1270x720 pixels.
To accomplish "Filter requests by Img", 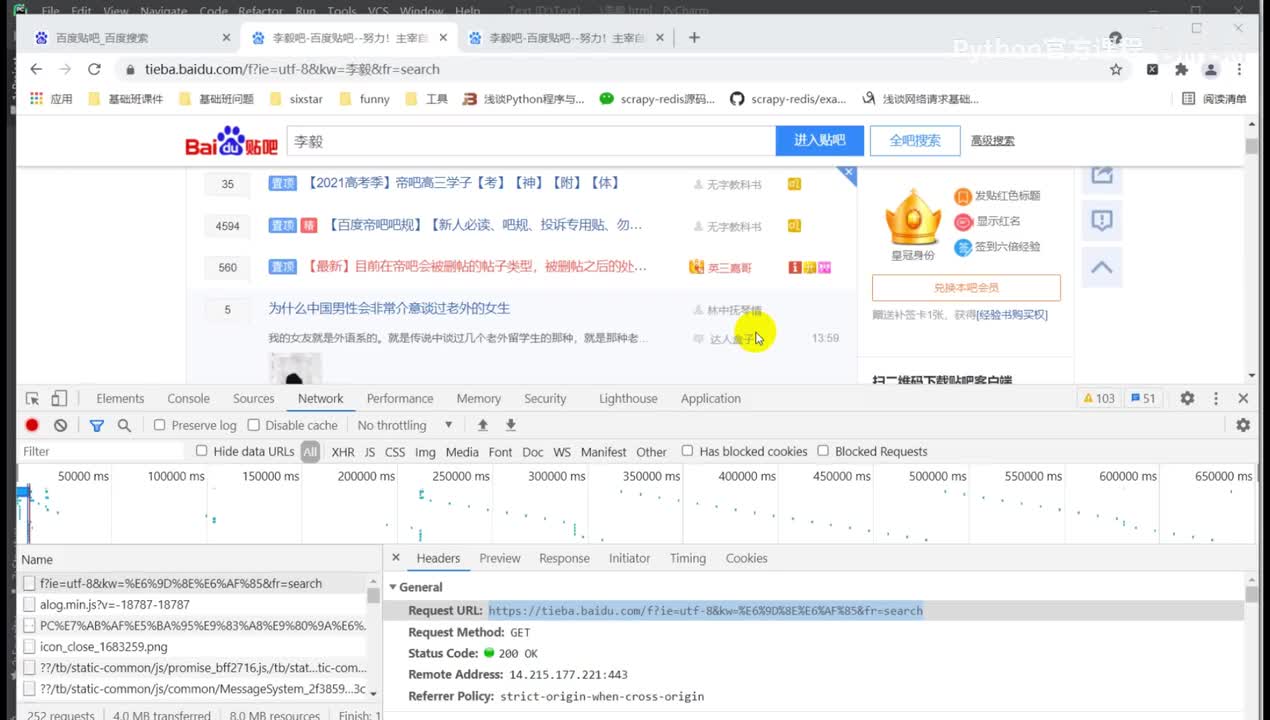I will coord(425,452).
